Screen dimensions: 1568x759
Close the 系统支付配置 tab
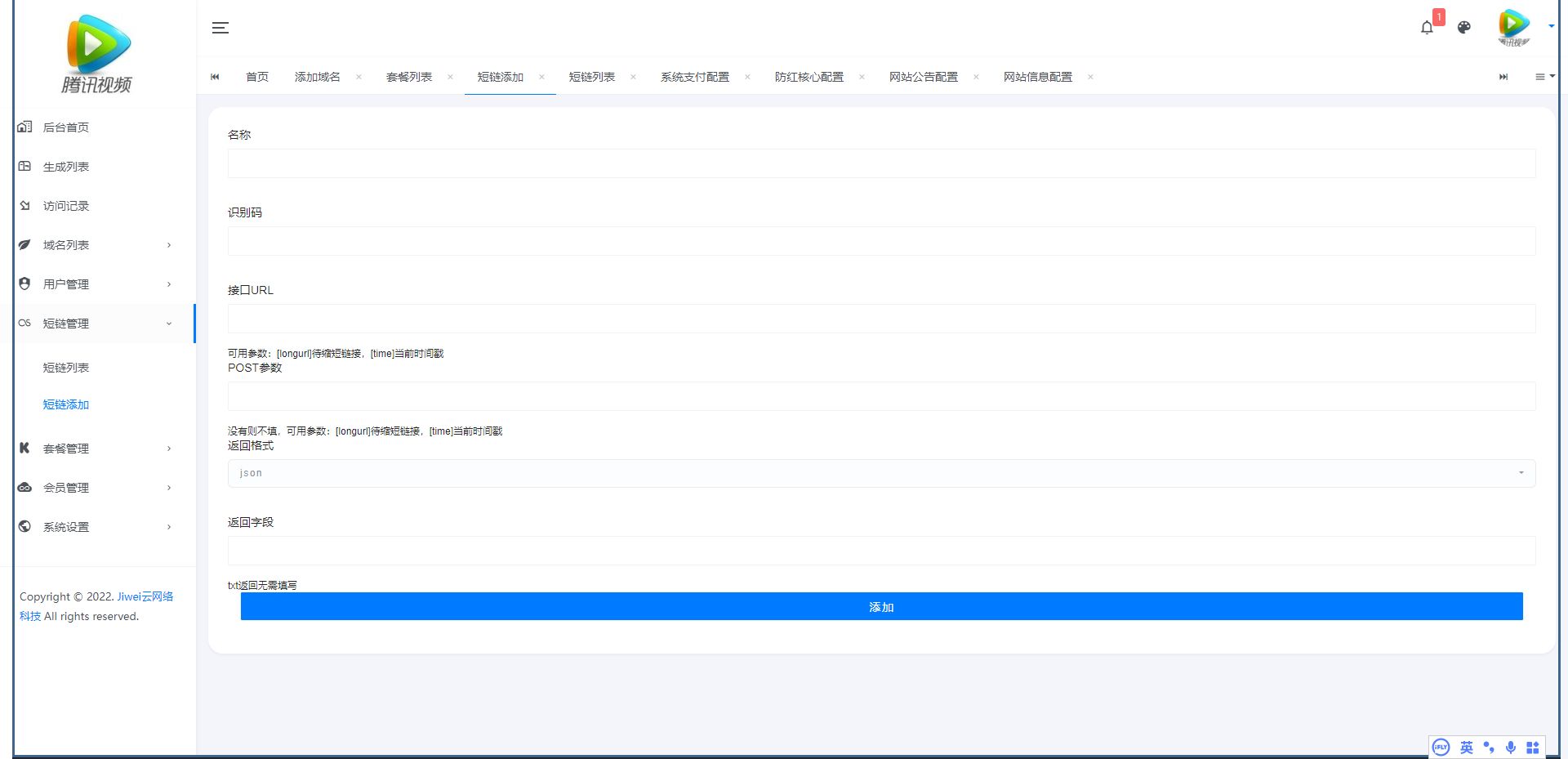pyautogui.click(x=747, y=77)
